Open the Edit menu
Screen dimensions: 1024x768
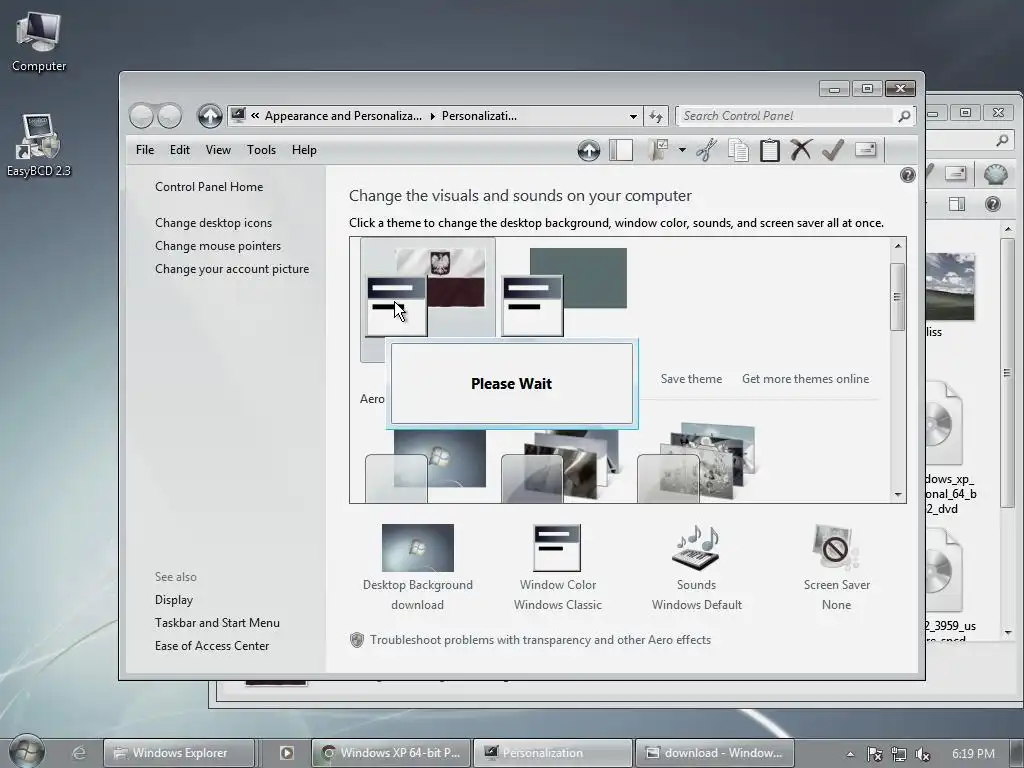click(x=180, y=150)
